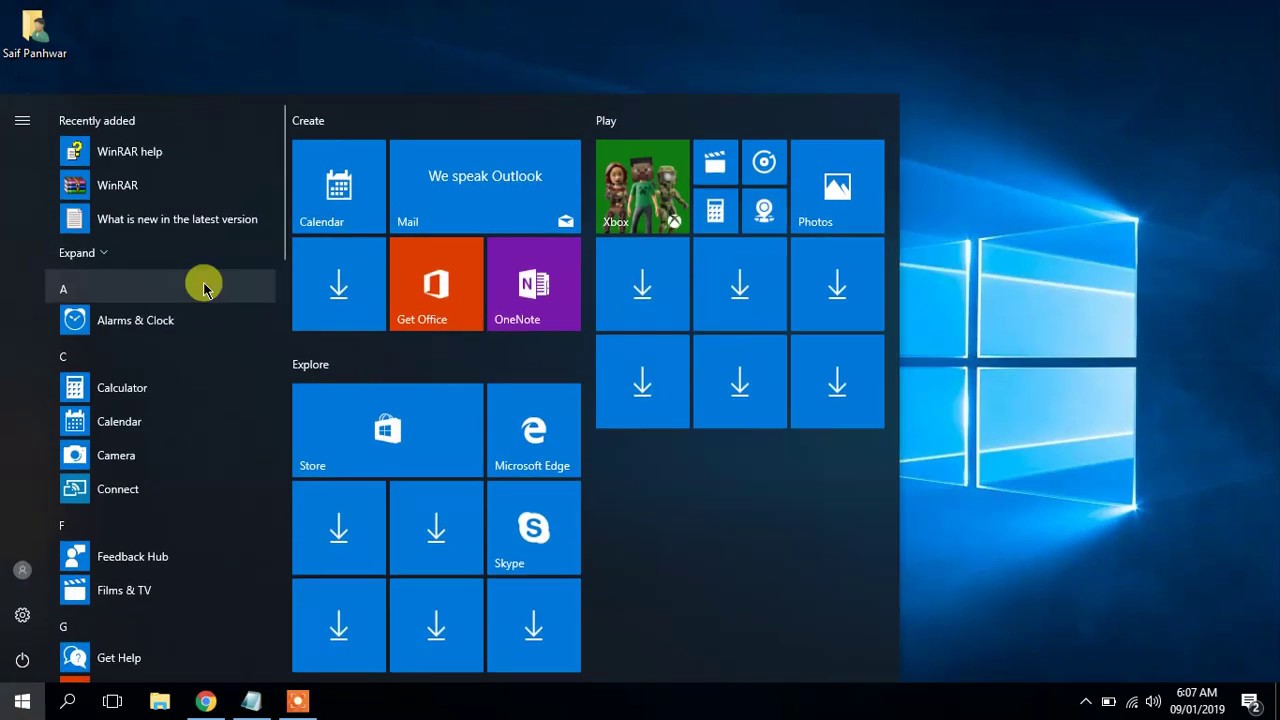Open the Movies & TV tile

point(715,162)
